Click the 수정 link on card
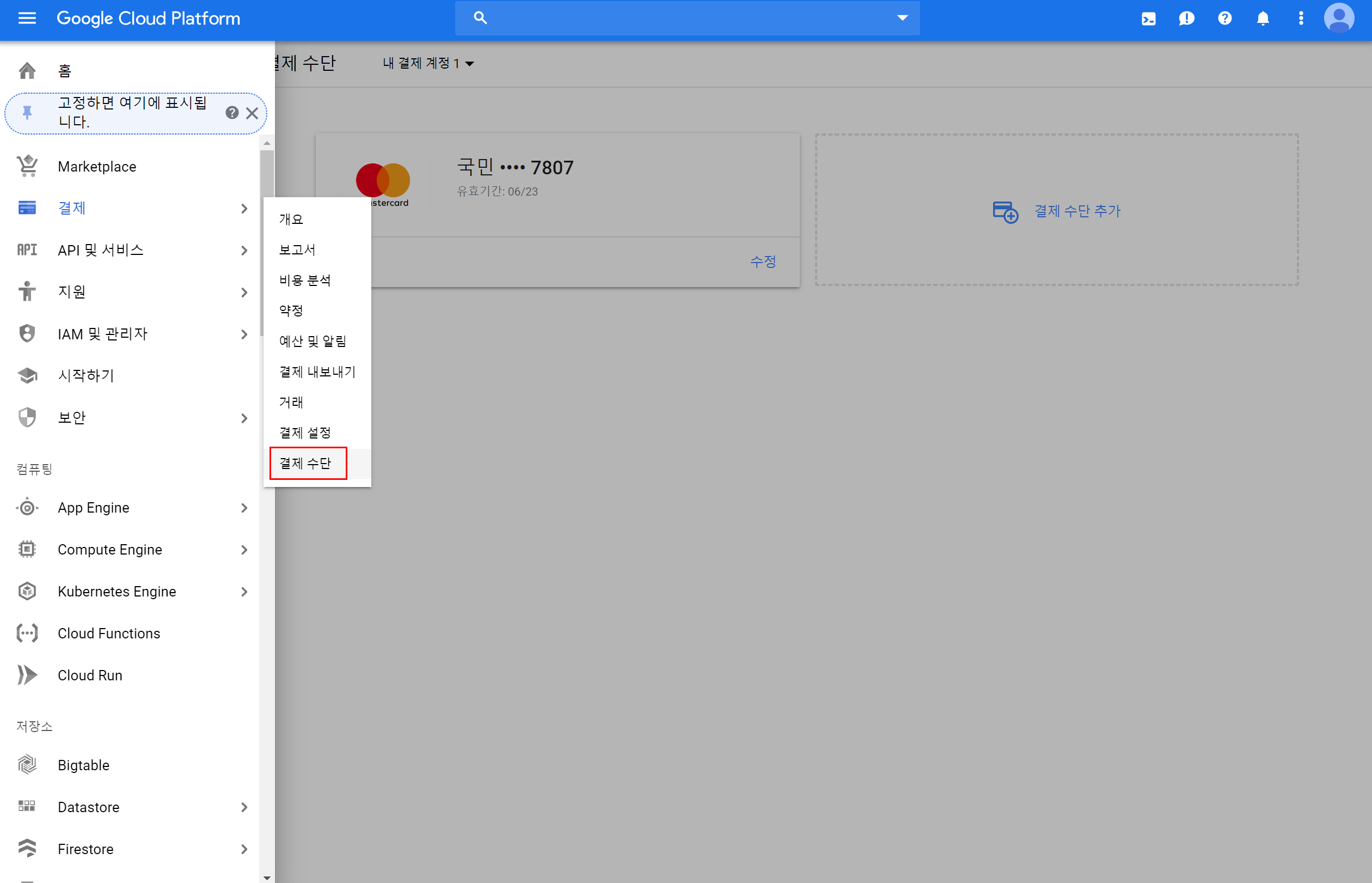The image size is (1372, 883). pos(763,261)
